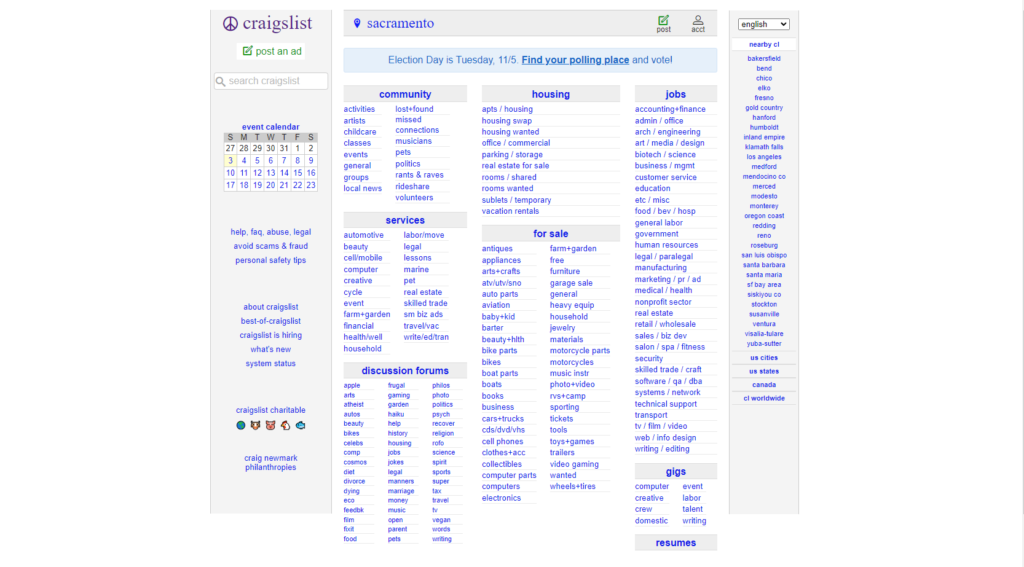
Task: Open craig newmark philanthropies link
Action: (x=270, y=462)
